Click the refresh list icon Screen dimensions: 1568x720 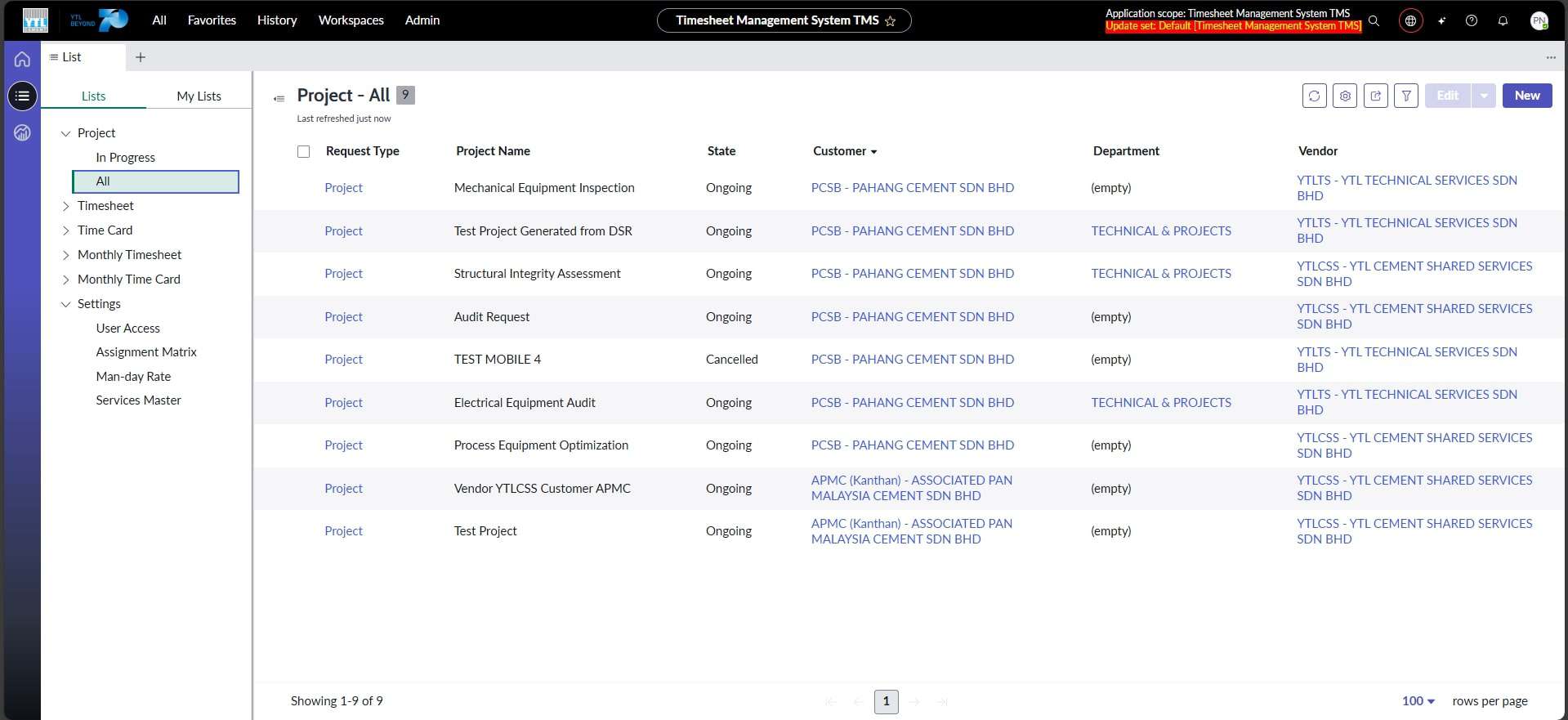pos(1314,96)
